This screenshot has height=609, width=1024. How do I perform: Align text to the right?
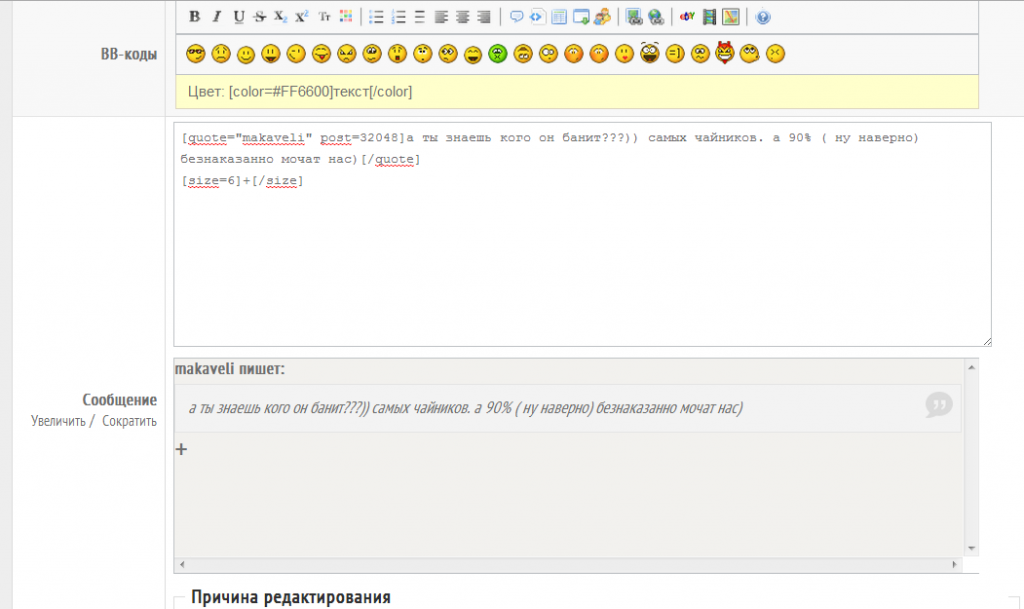[484, 16]
